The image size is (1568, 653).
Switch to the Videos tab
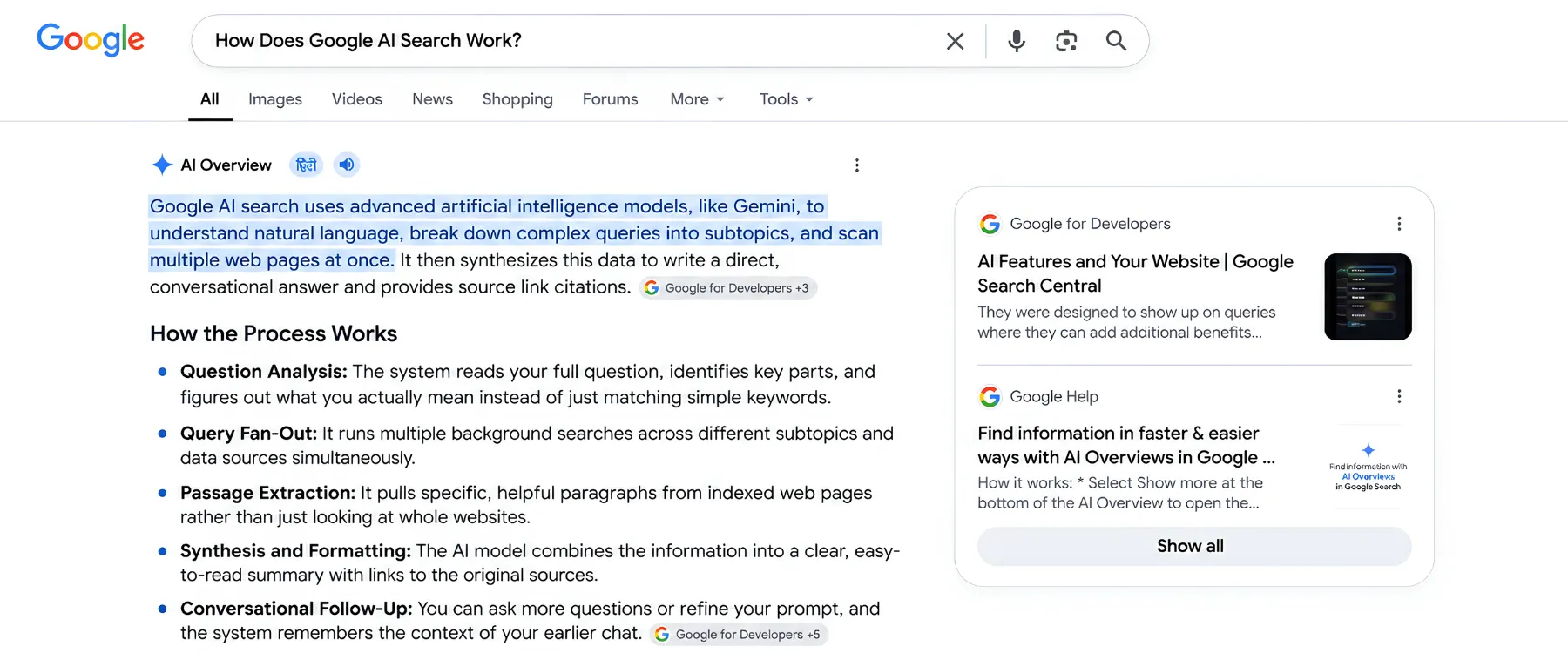[x=357, y=99]
